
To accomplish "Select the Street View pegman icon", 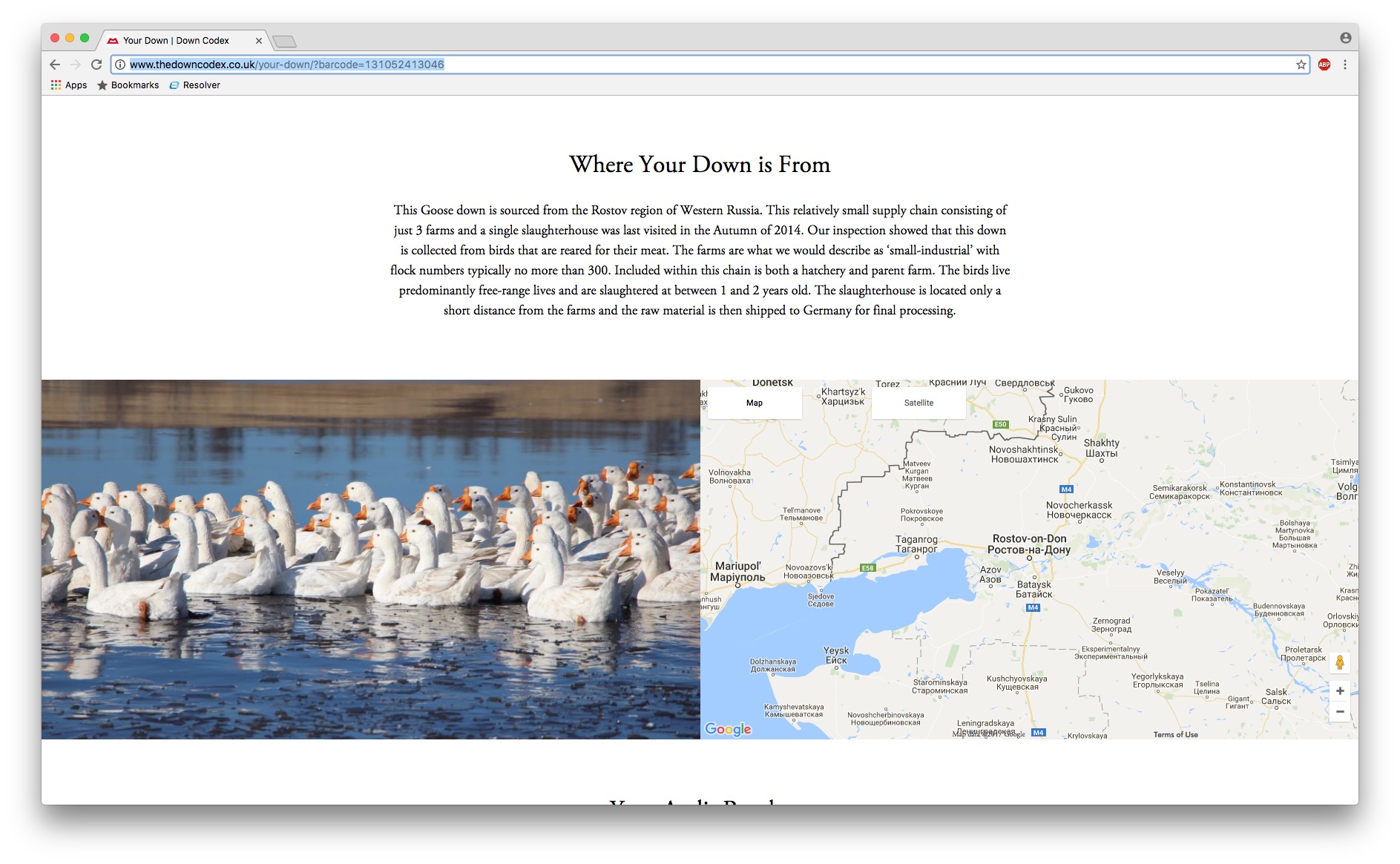I will (1339, 662).
